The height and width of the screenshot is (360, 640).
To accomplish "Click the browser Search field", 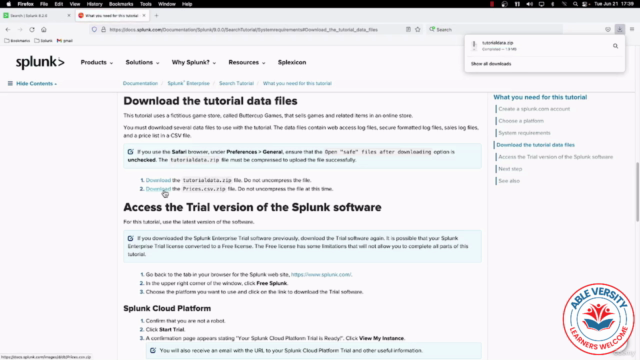I will click(495, 29).
